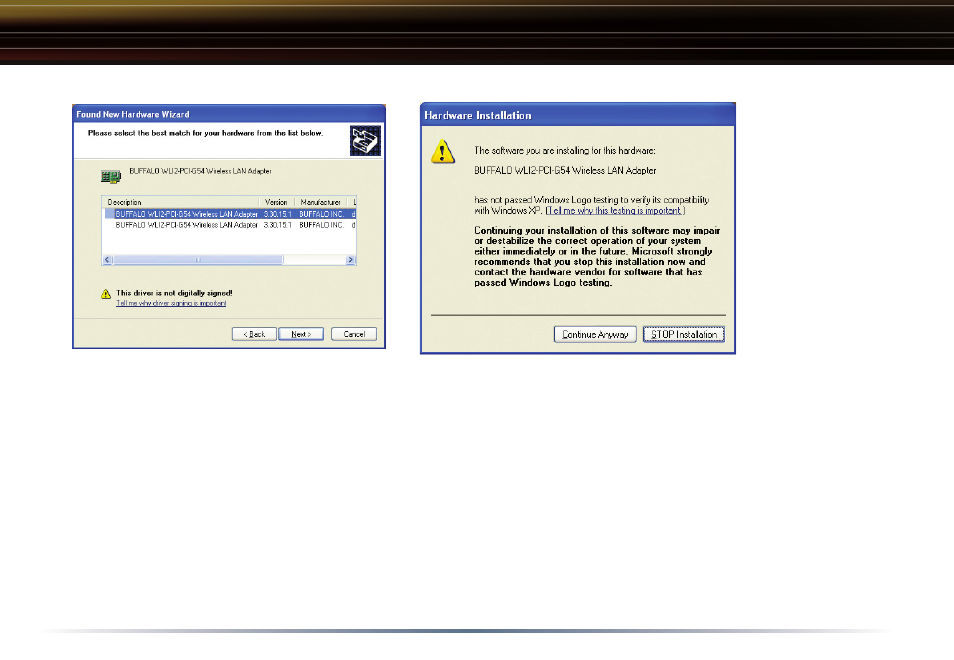Click the 3.30.15.1 version in highlighted row

(x=277, y=214)
